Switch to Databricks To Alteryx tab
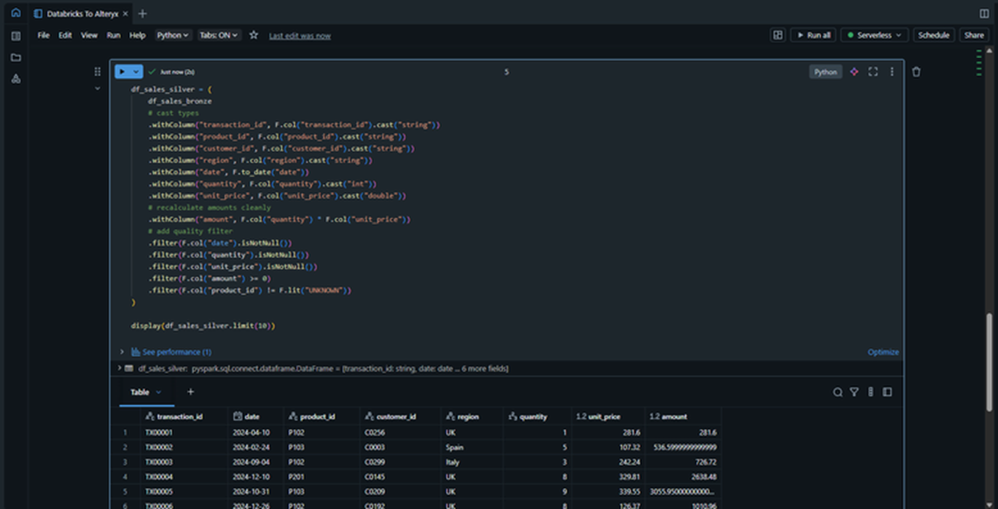998x509 pixels. 80,13
